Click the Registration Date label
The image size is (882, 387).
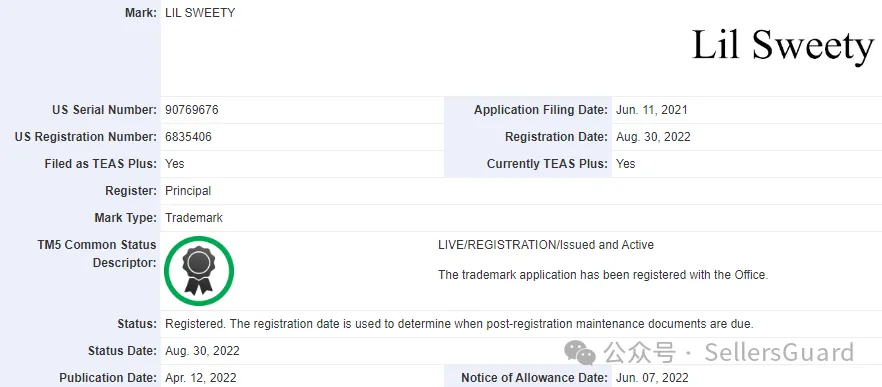coord(556,137)
